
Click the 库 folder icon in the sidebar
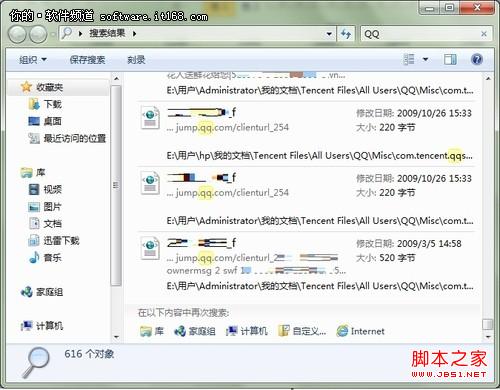(26, 173)
